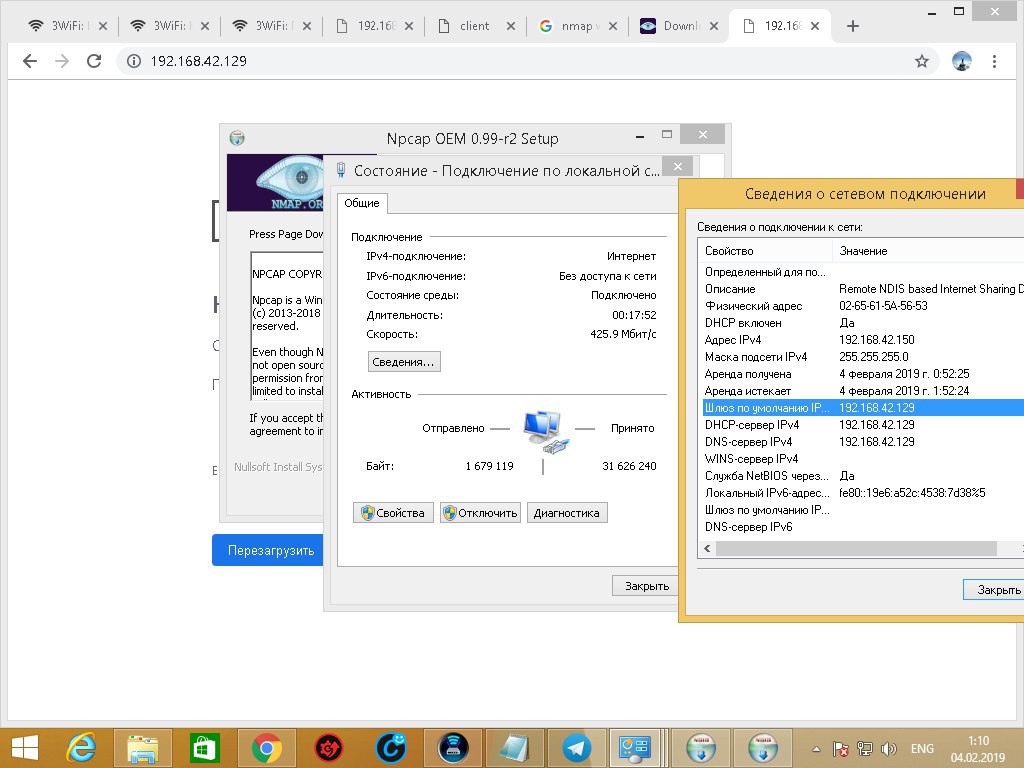This screenshot has height=768, width=1024.
Task: Open the red gear app in taskbar
Action: (x=328, y=748)
